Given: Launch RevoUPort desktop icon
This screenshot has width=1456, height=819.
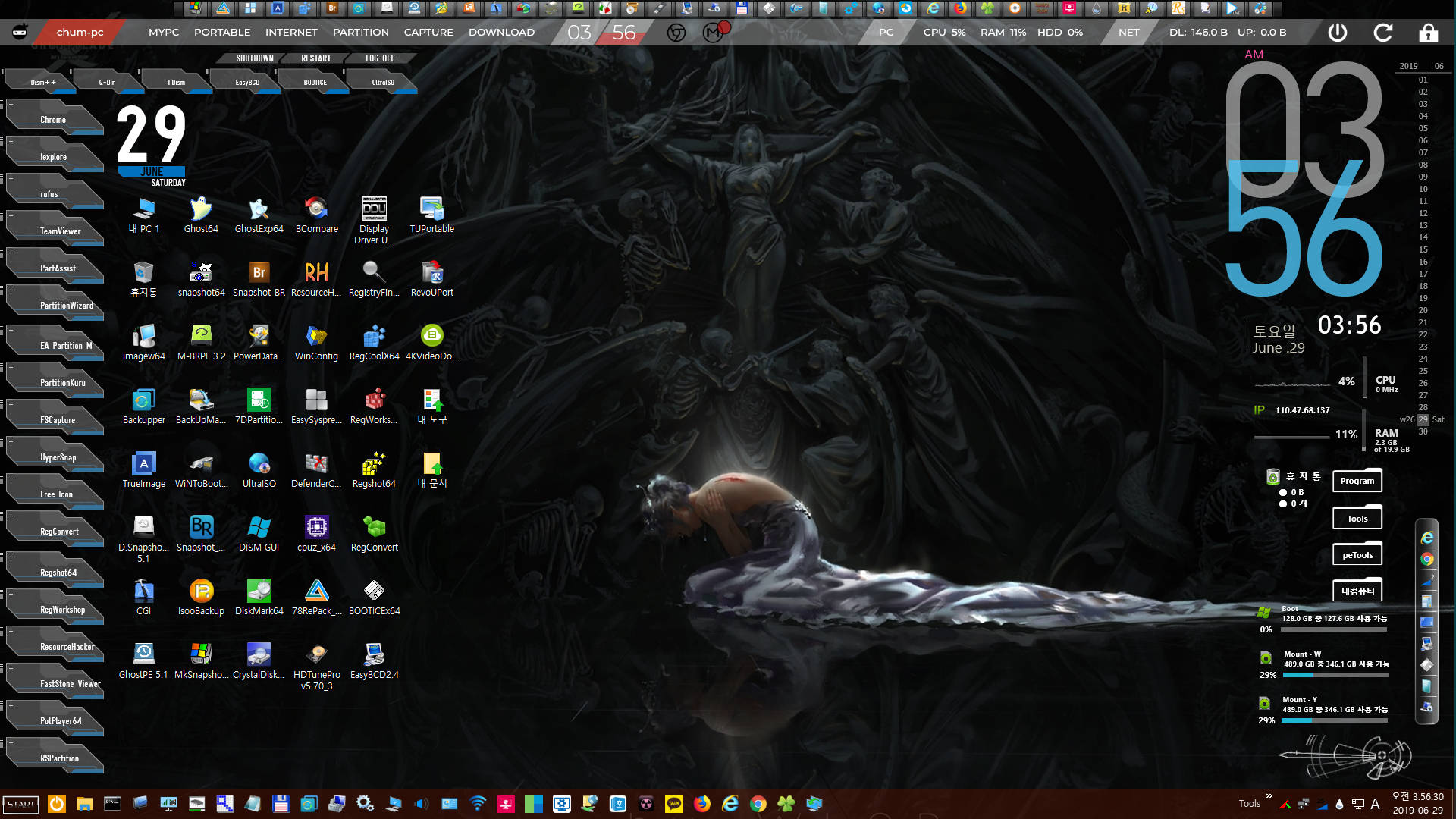Looking at the screenshot, I should click(x=432, y=278).
